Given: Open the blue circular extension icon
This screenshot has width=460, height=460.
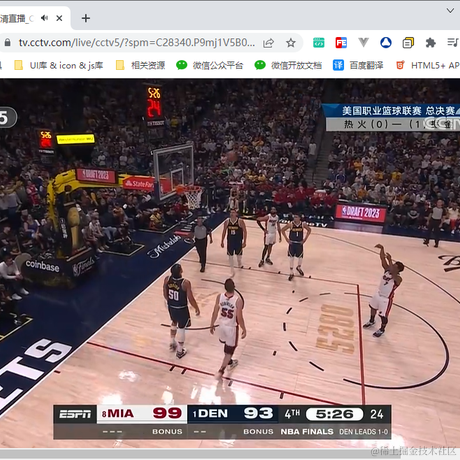Looking at the screenshot, I should (386, 43).
